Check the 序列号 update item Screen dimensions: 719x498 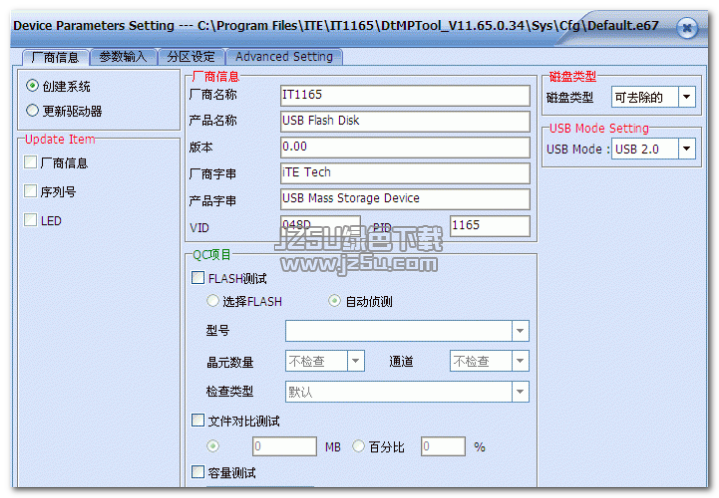(30, 191)
